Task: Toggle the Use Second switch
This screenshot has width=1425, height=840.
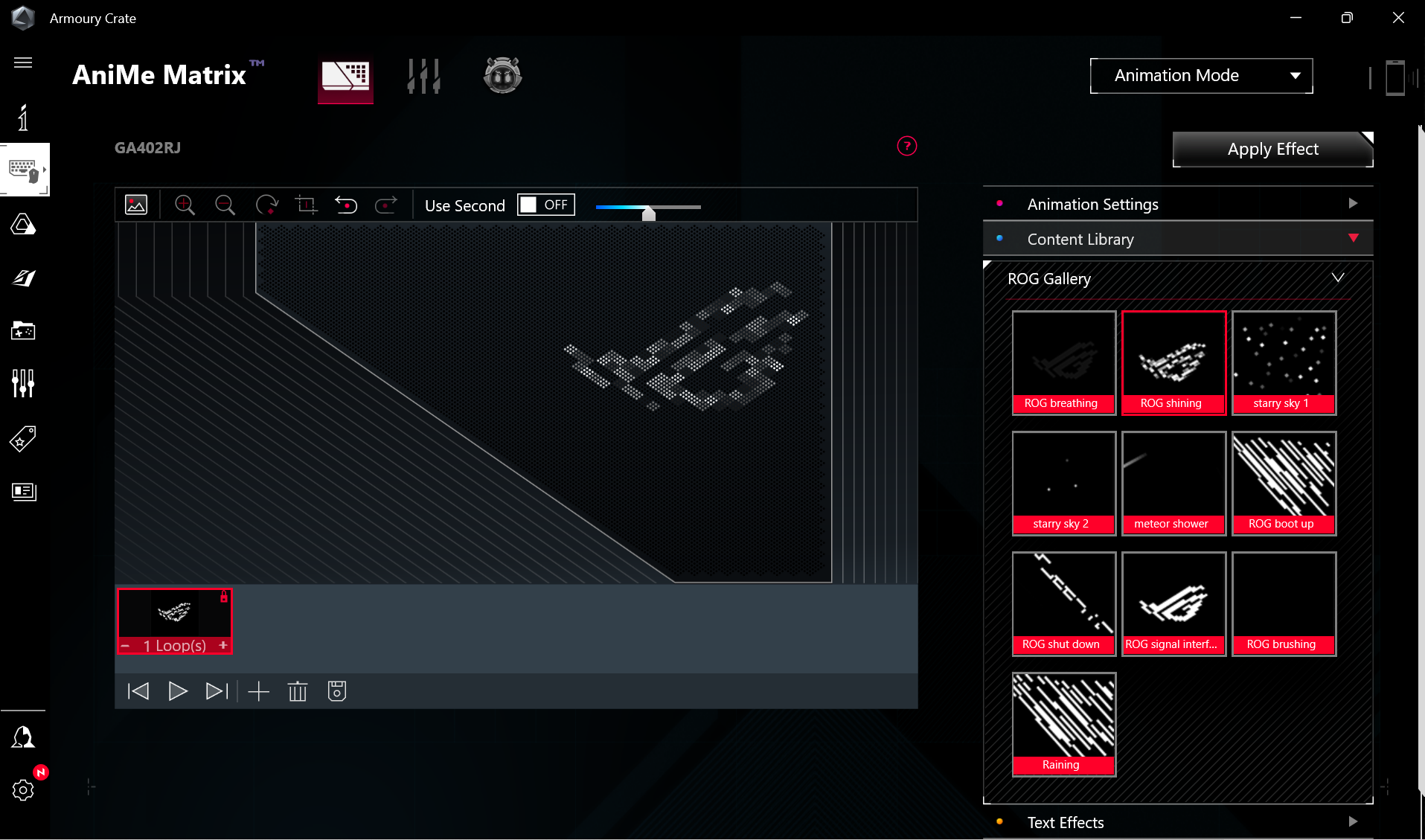Action: coord(546,205)
